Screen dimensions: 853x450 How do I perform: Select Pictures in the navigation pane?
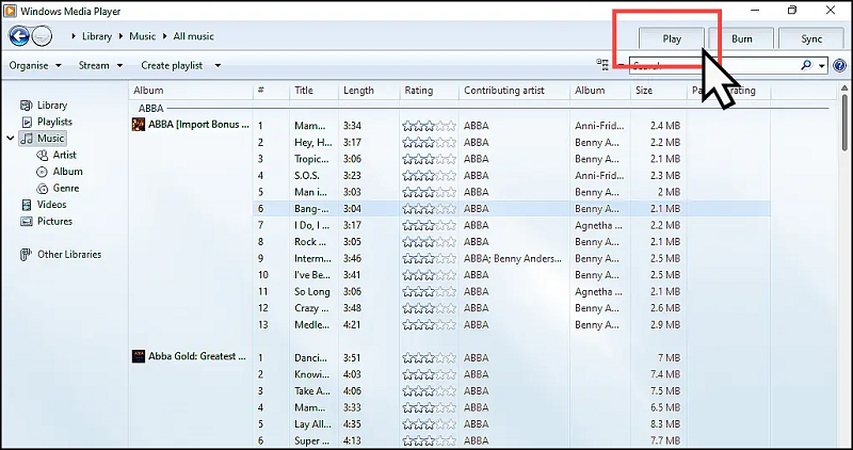tap(54, 221)
